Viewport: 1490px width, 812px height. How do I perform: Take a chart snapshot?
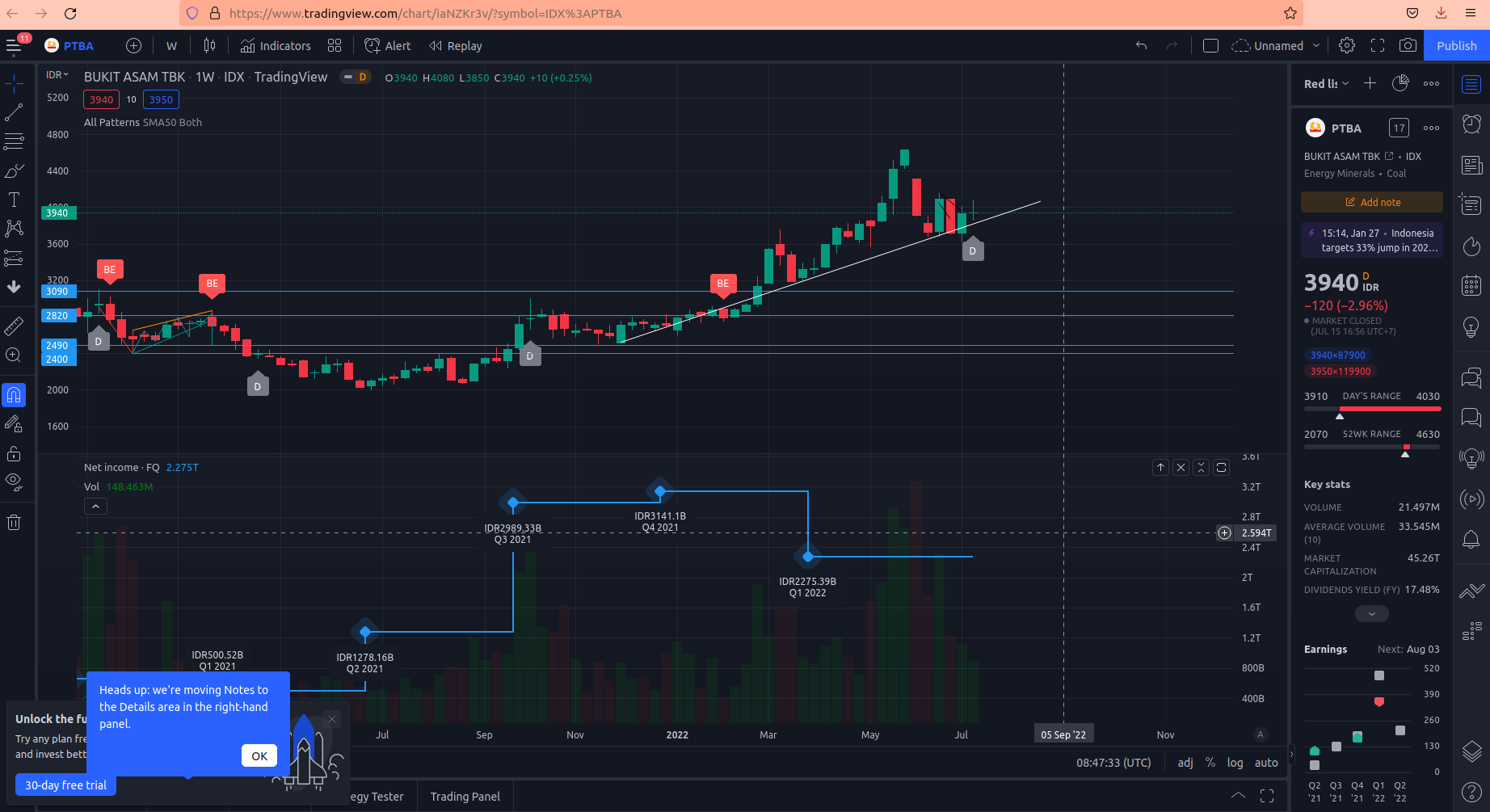1408,46
